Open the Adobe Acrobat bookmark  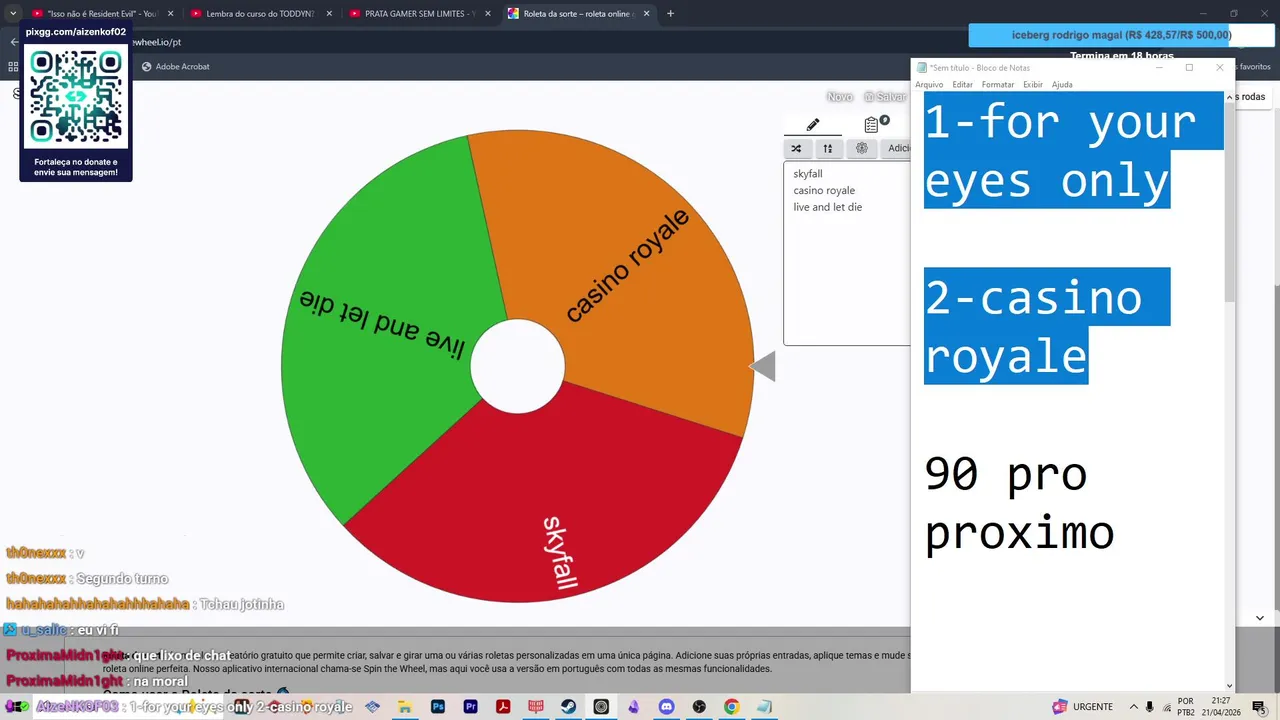tap(175, 67)
